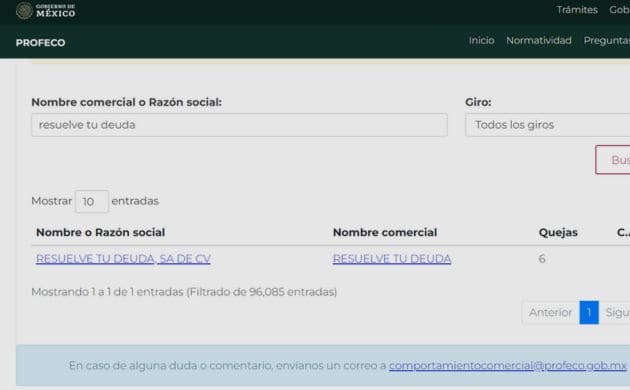This screenshot has width=630, height=390.
Task: Click the Anterior pagination button
Action: [x=550, y=312]
